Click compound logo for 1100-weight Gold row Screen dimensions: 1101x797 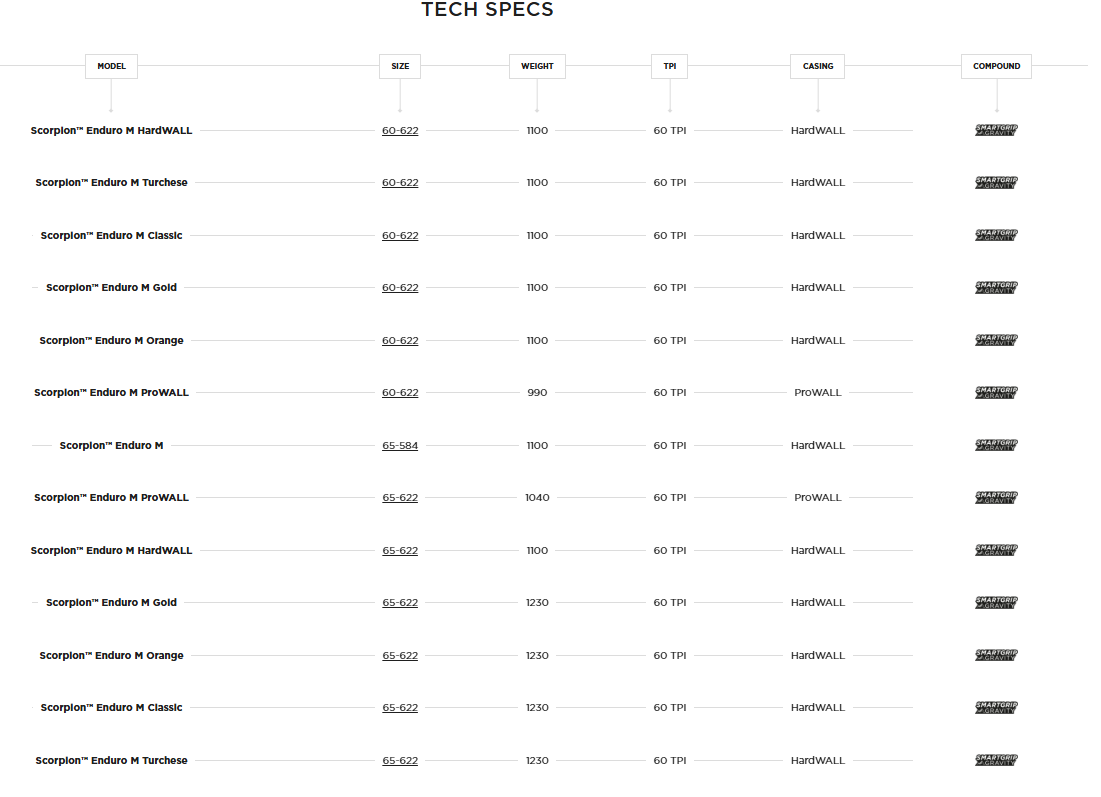[996, 288]
